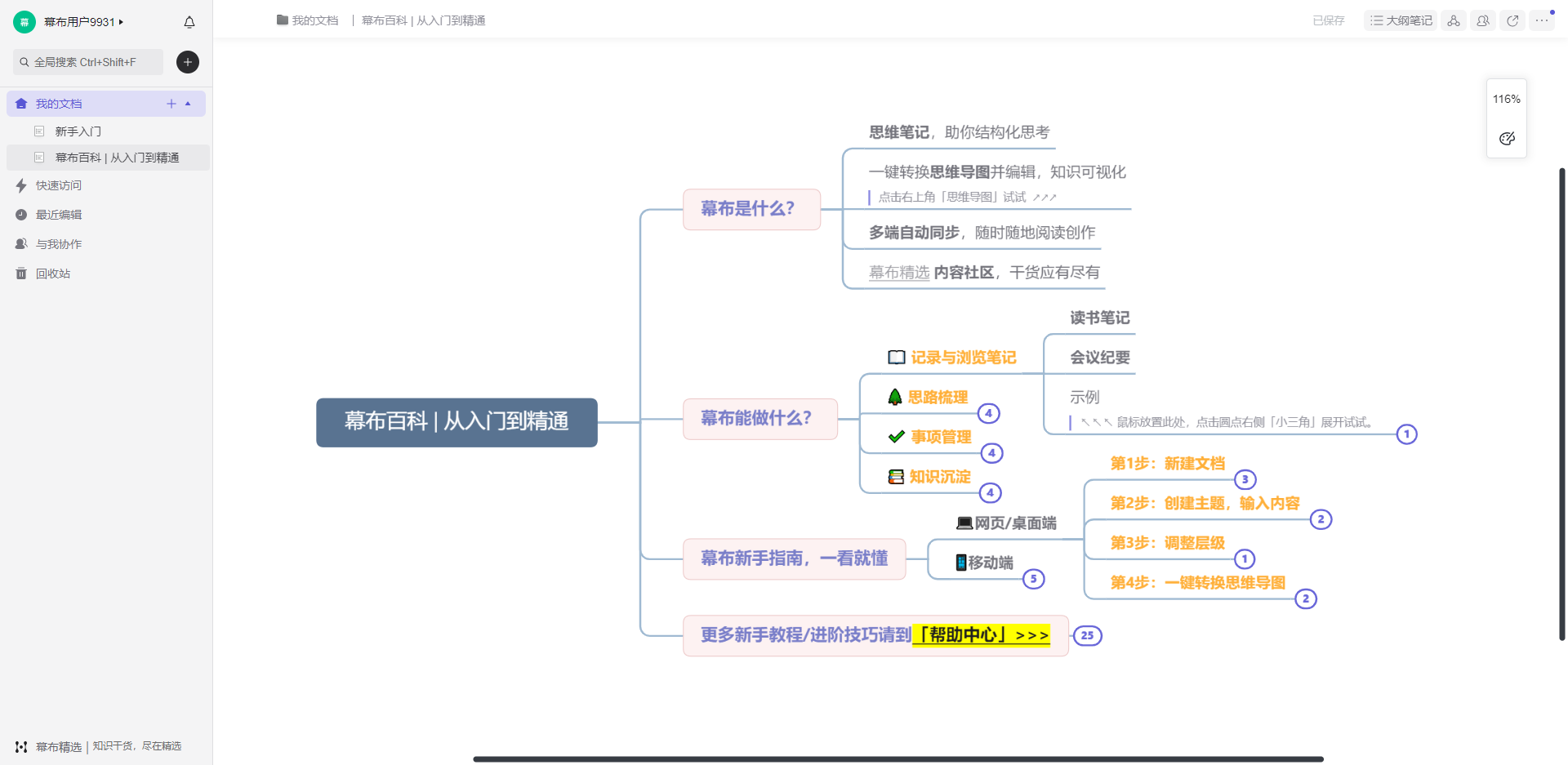1568x765 pixels.
Task: Click the share export arrow icon
Action: [1512, 20]
